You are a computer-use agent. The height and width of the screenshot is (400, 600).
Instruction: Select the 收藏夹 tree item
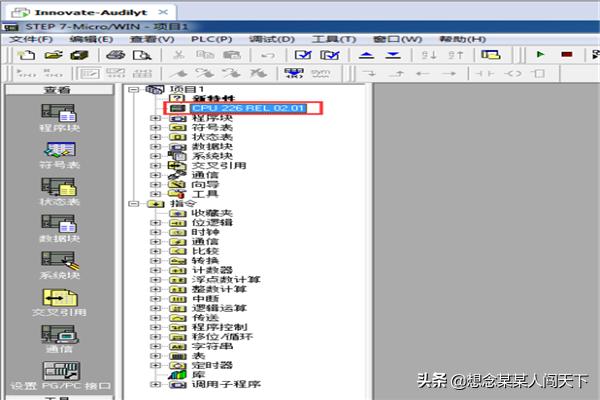(x=212, y=213)
